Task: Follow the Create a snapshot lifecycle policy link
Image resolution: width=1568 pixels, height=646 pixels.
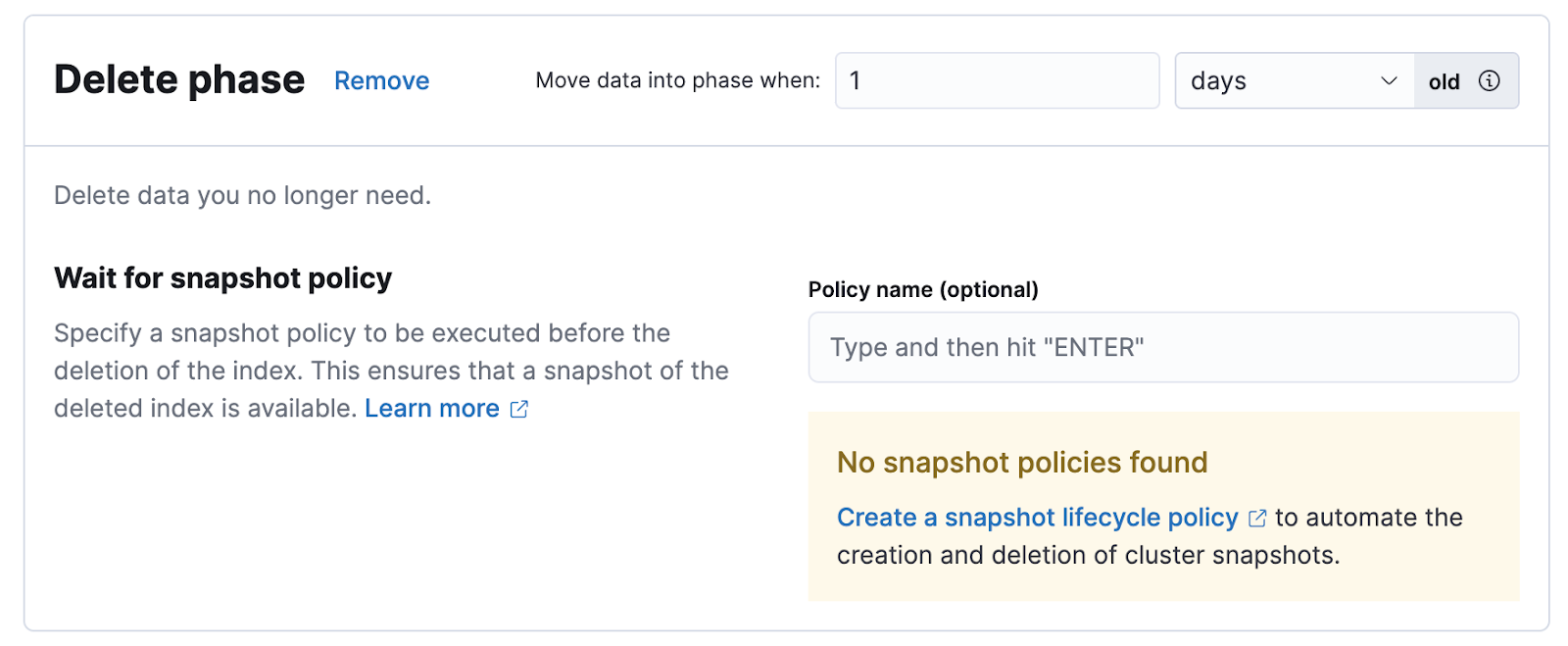Action: pos(1037,518)
